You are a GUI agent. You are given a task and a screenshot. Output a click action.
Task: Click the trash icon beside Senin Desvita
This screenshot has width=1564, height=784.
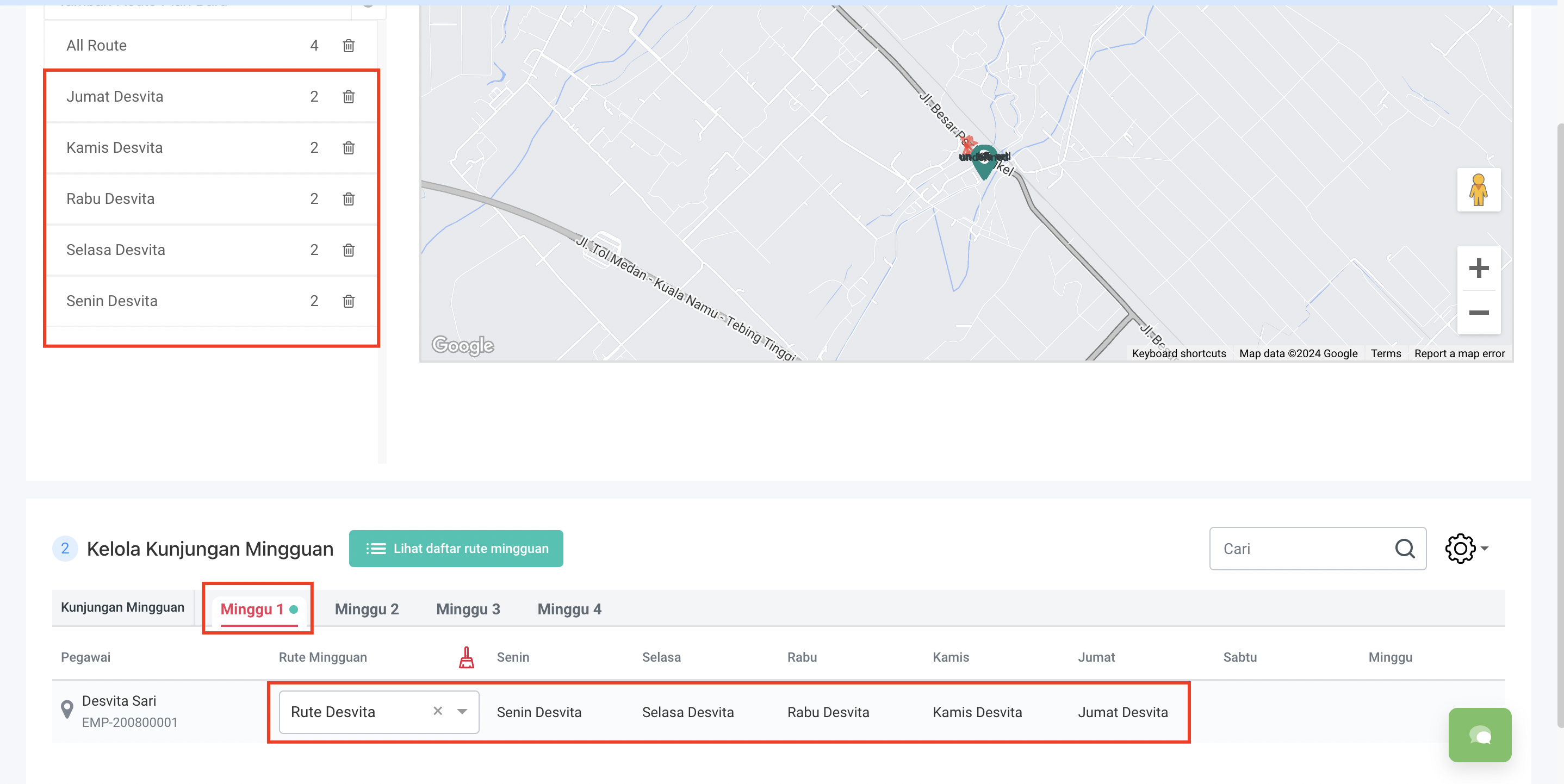pos(349,301)
